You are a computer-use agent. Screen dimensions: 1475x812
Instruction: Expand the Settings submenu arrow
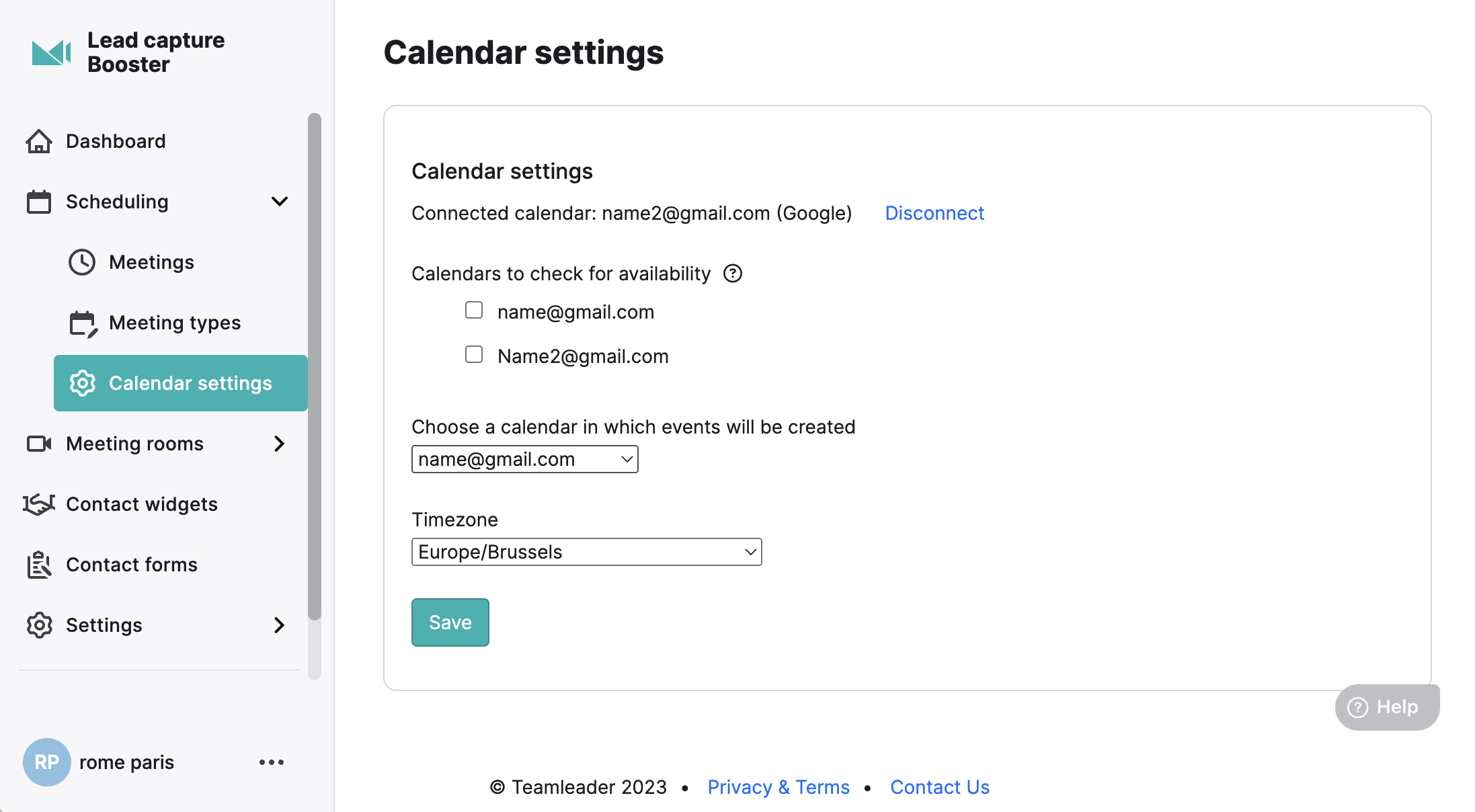tap(280, 625)
